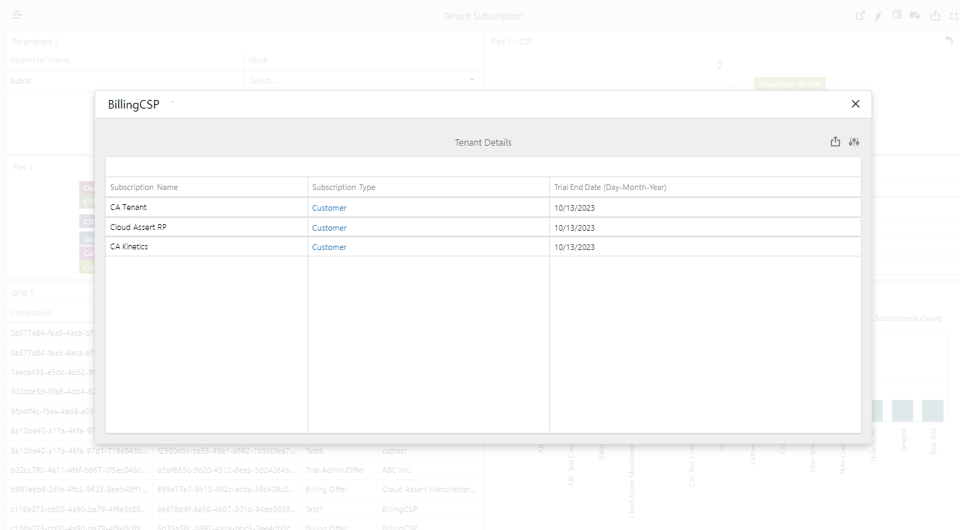Click the Cloud Assert Manchester cell in Grid 1
960x530 pixels.
pyautogui.click(x=429, y=490)
